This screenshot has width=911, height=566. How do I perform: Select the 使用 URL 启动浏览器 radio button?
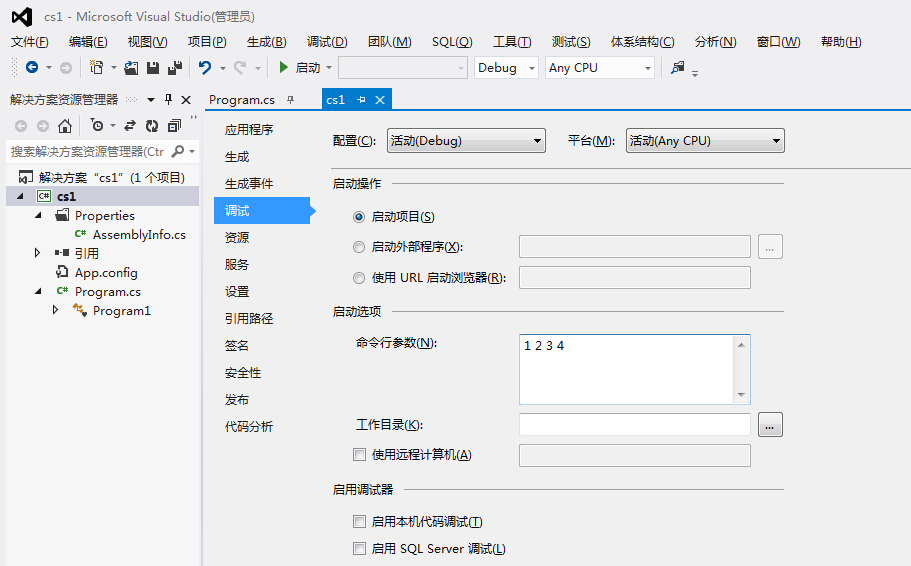pos(359,278)
